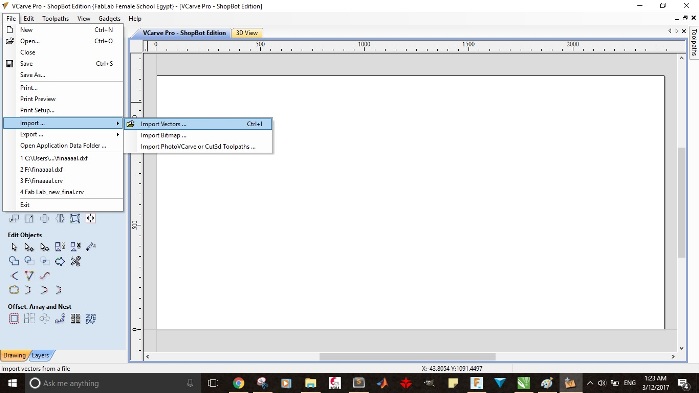Click Paste along curve icon

click(60, 319)
